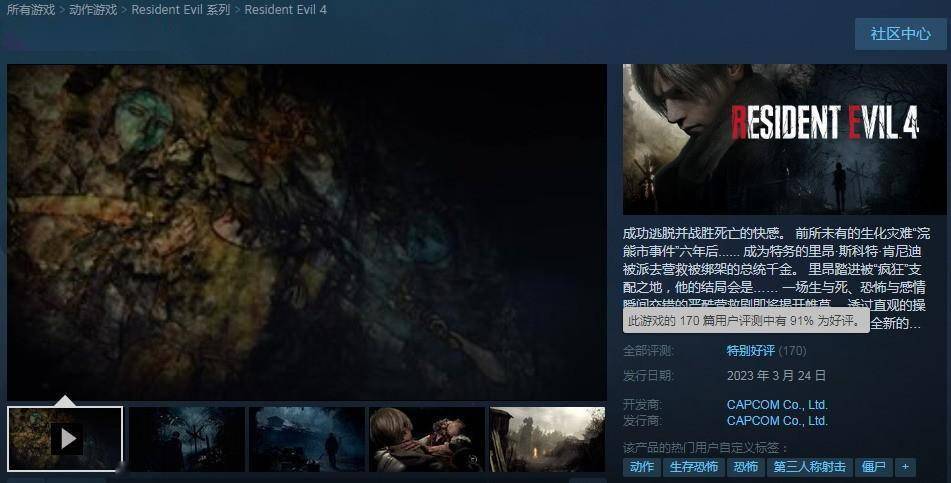The height and width of the screenshot is (483, 951).
Task: Play the trailer in the main video area
Action: 307,232
